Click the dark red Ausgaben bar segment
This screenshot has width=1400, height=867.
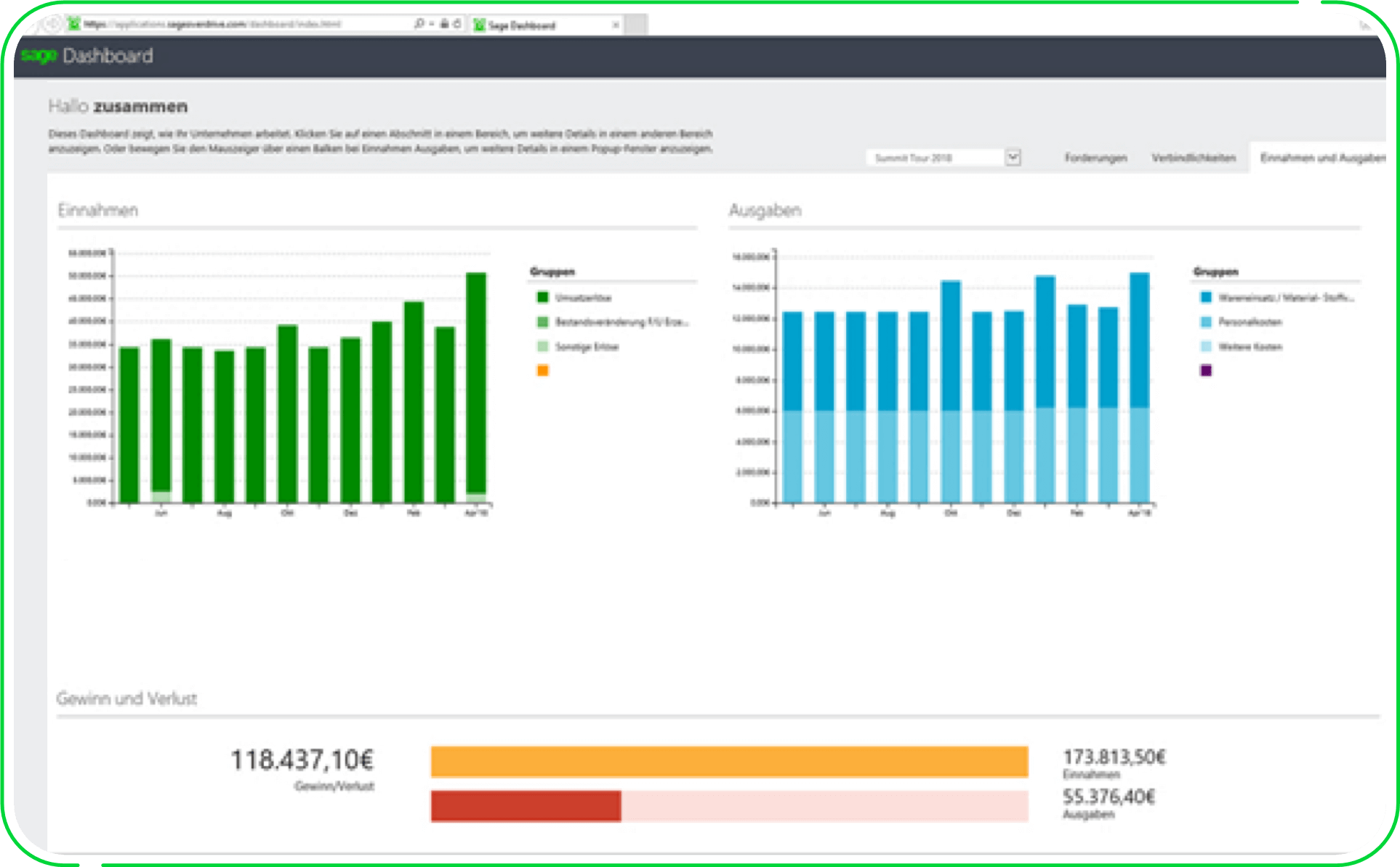click(526, 806)
